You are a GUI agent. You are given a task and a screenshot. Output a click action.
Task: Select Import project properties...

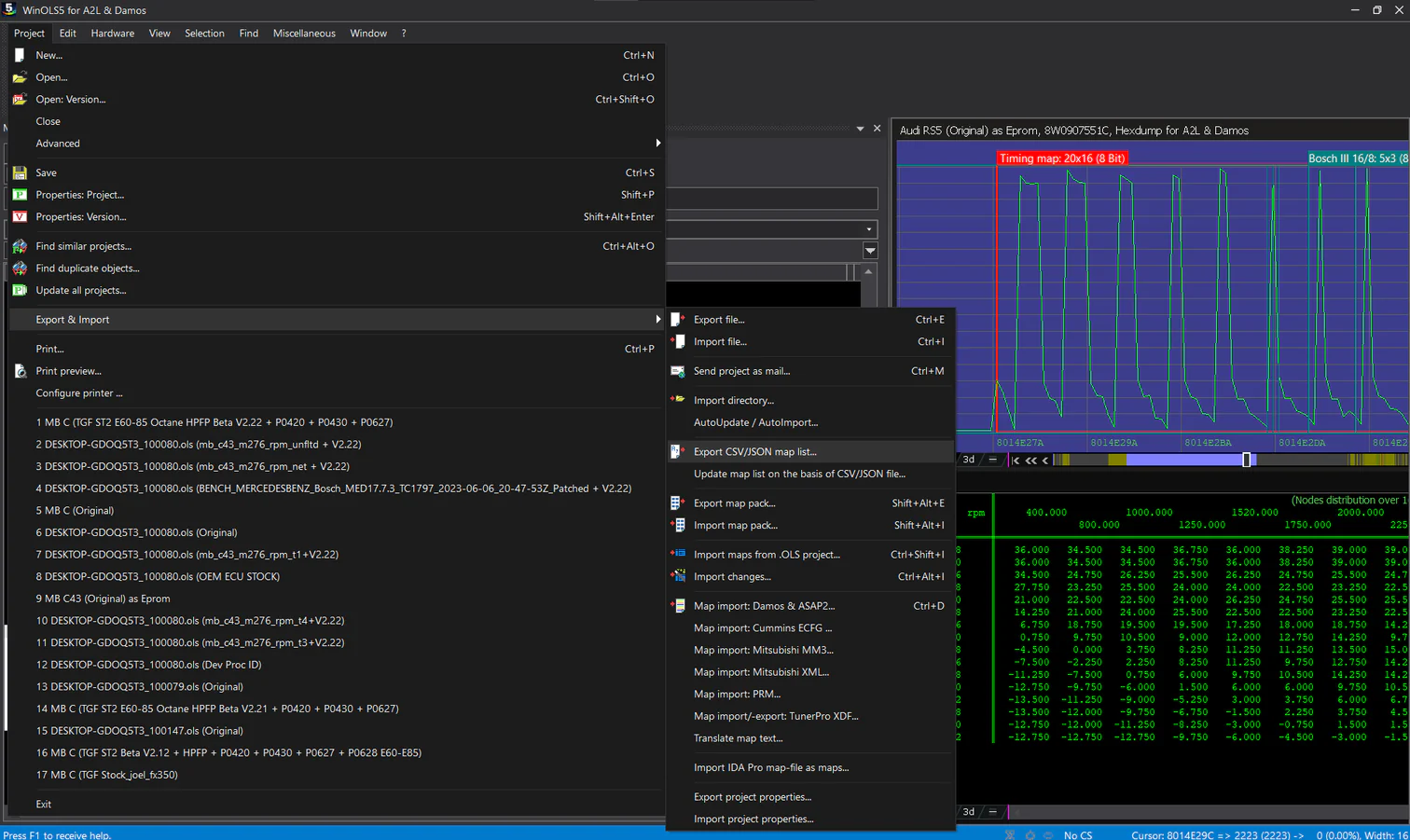[x=811, y=819]
